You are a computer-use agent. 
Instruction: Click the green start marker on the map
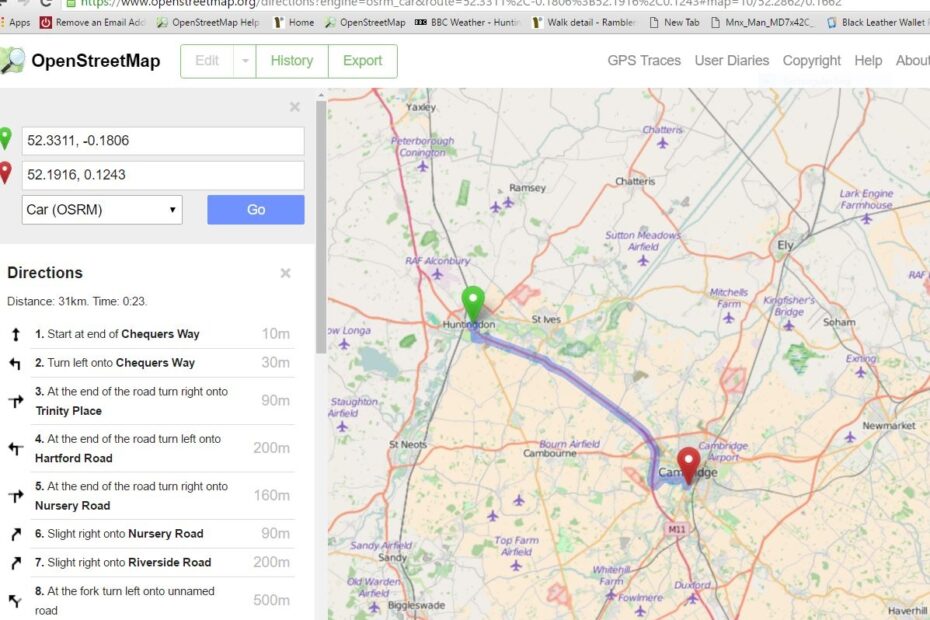[473, 304]
